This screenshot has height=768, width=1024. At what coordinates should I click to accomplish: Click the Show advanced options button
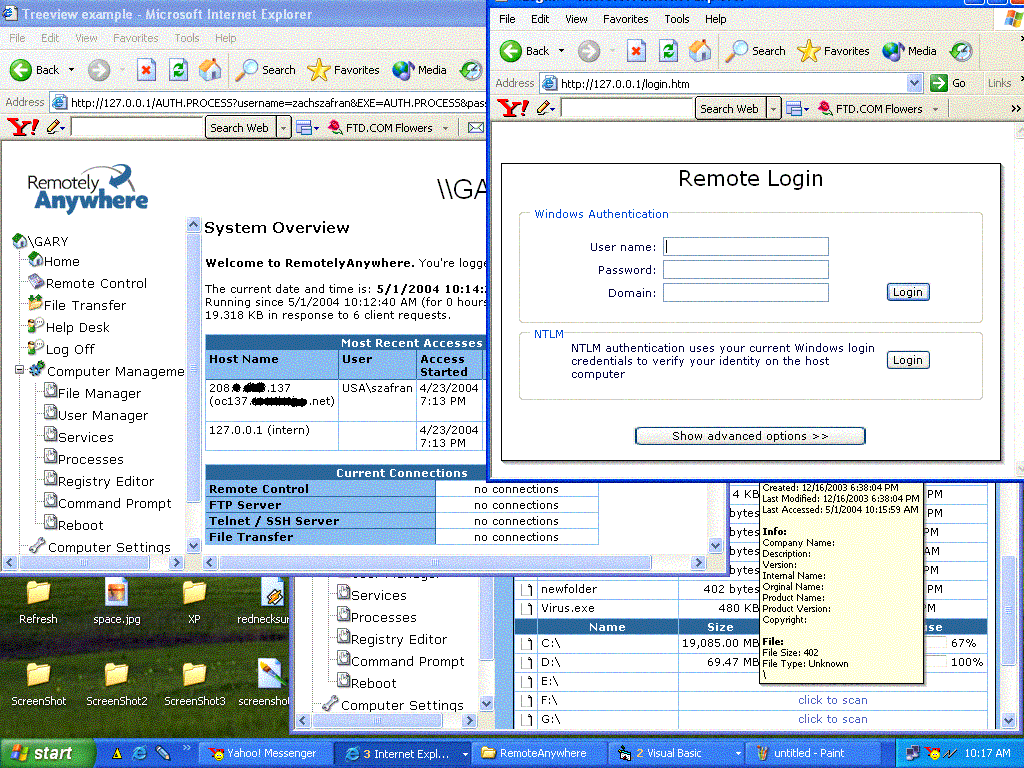pos(750,436)
